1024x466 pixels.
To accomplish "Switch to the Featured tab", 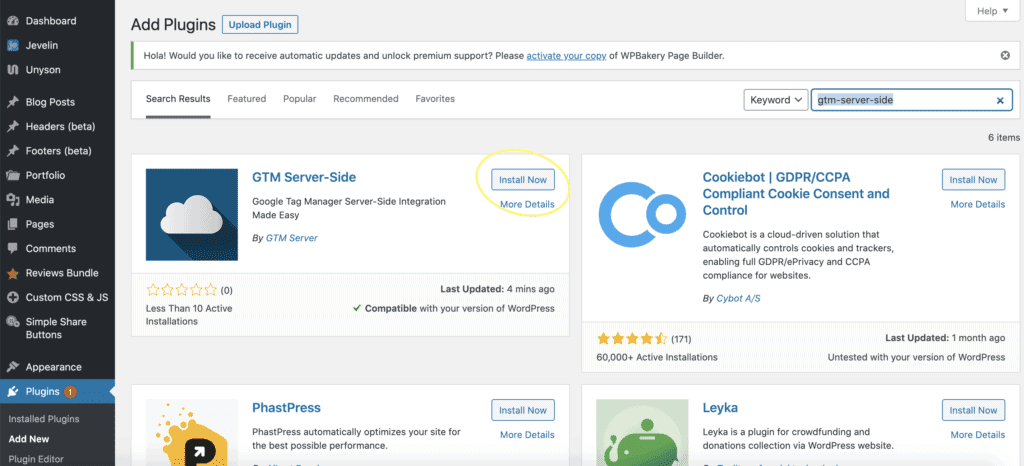I will (246, 99).
